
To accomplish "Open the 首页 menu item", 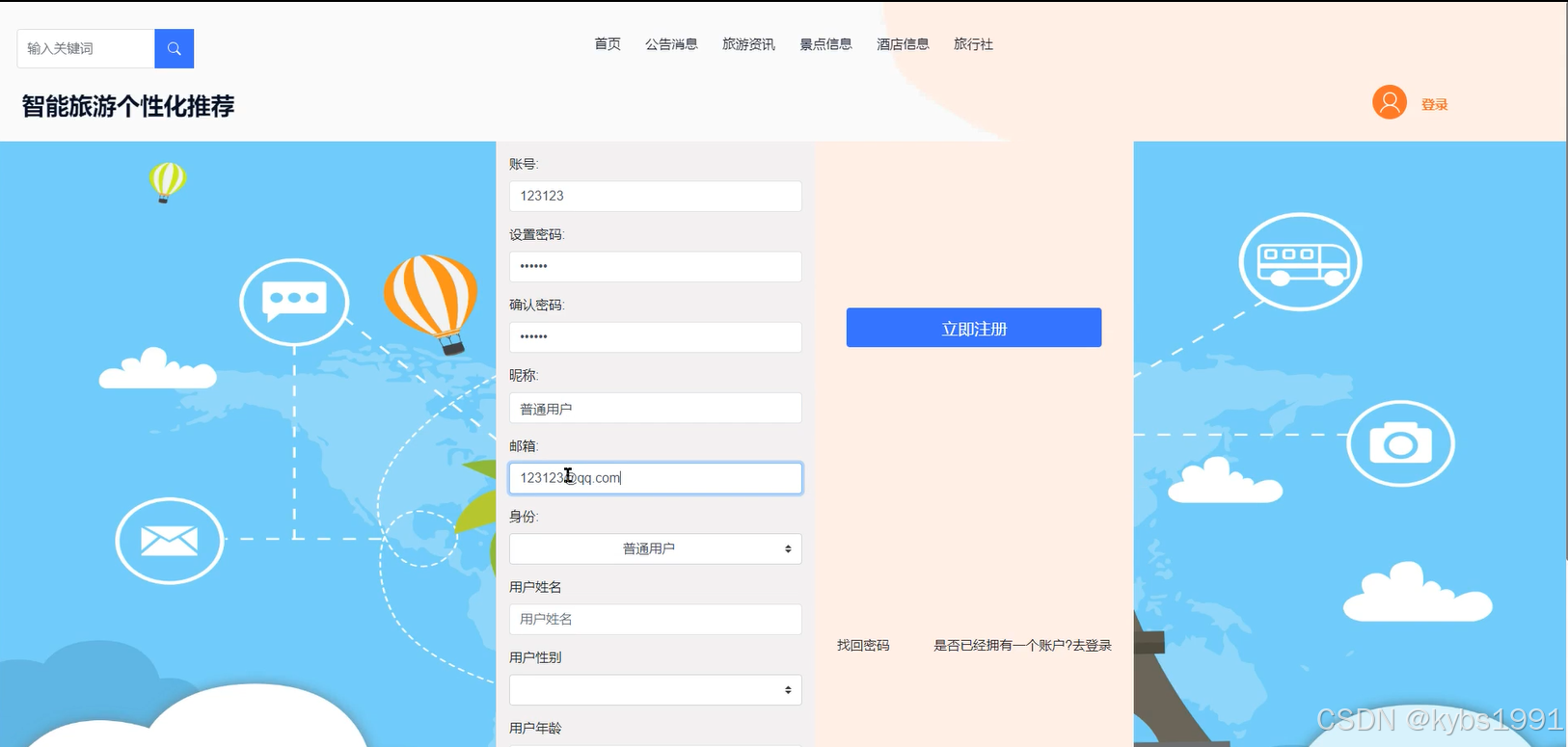I will pos(608,44).
